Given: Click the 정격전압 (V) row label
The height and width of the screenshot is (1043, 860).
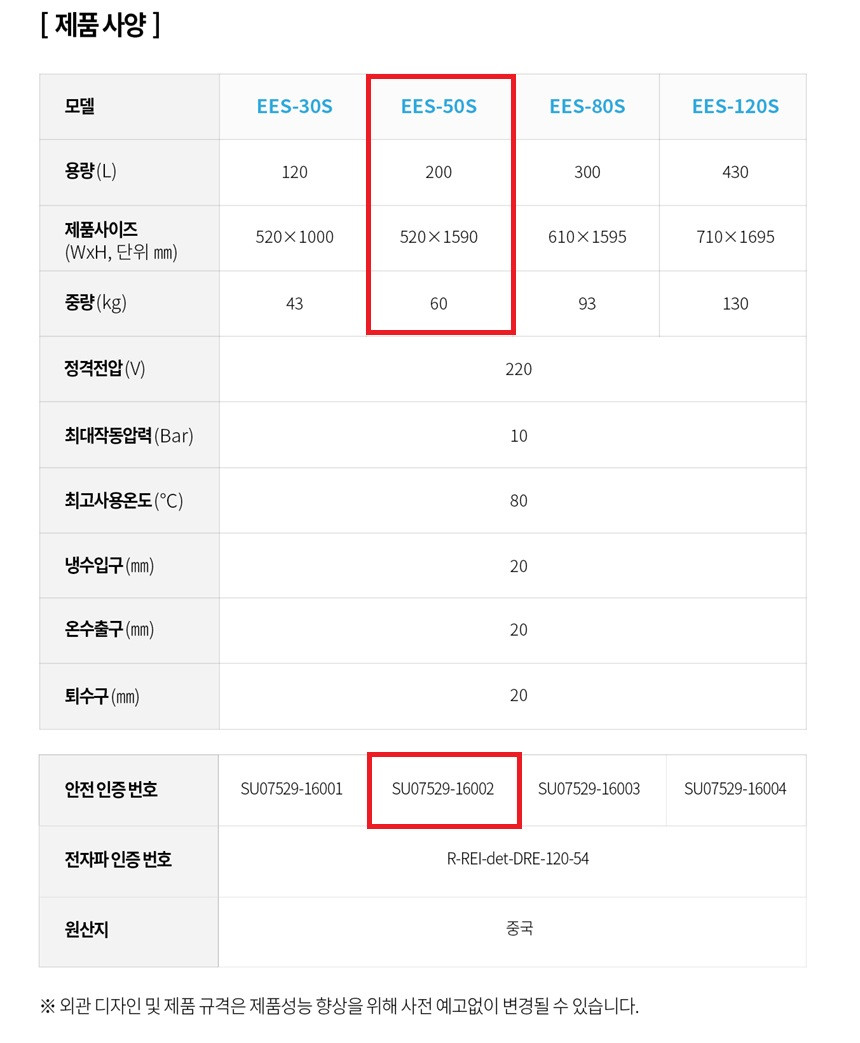Looking at the screenshot, I should click(105, 369).
